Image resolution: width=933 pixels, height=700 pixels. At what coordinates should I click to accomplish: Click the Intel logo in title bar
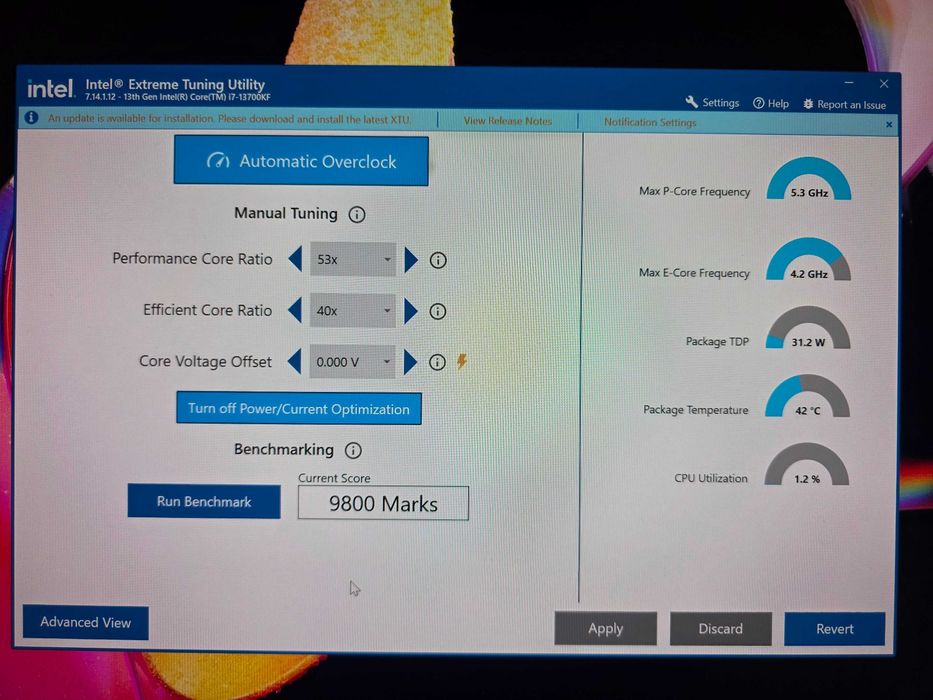coord(51,89)
